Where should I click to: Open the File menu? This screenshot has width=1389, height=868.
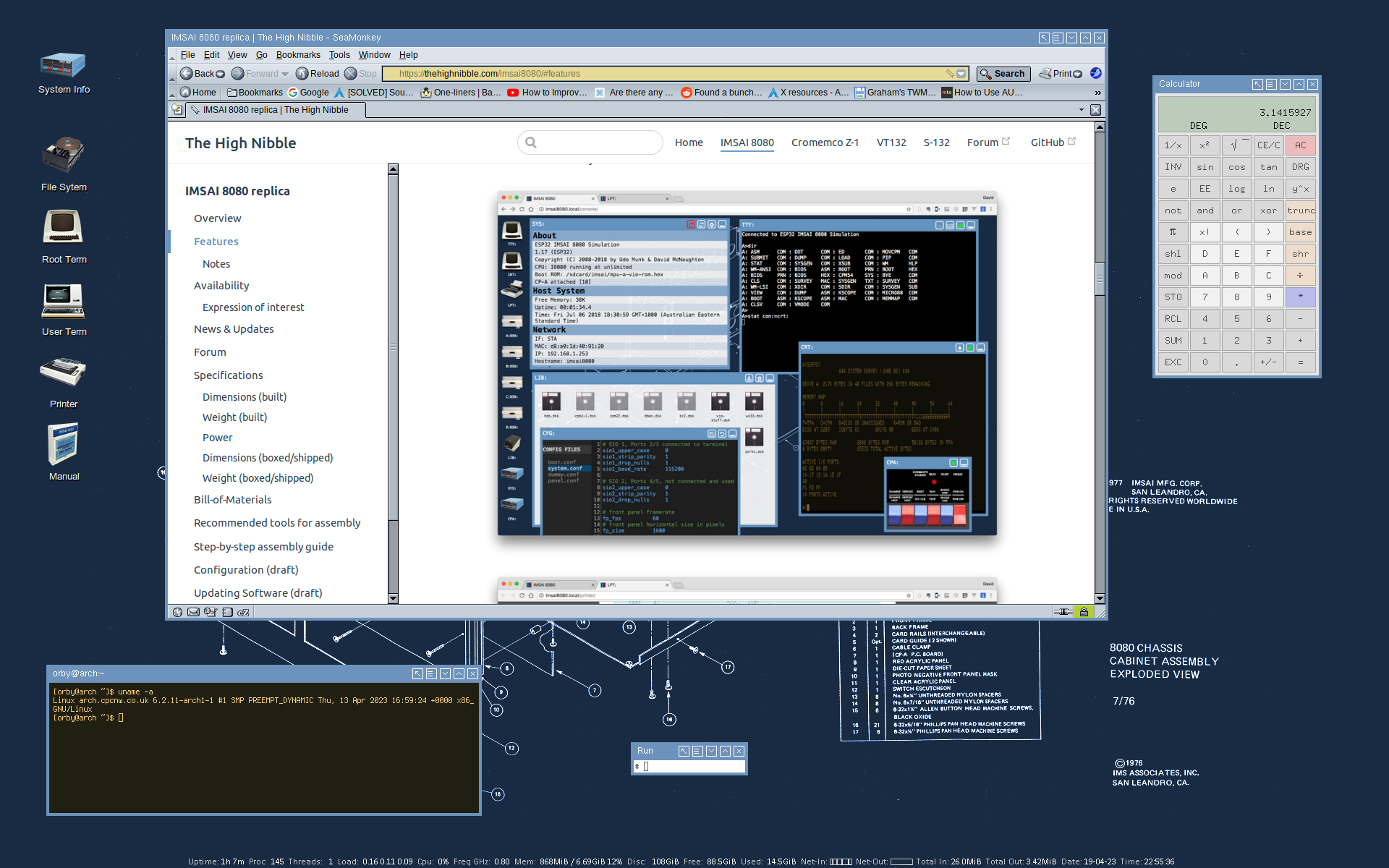click(x=188, y=55)
